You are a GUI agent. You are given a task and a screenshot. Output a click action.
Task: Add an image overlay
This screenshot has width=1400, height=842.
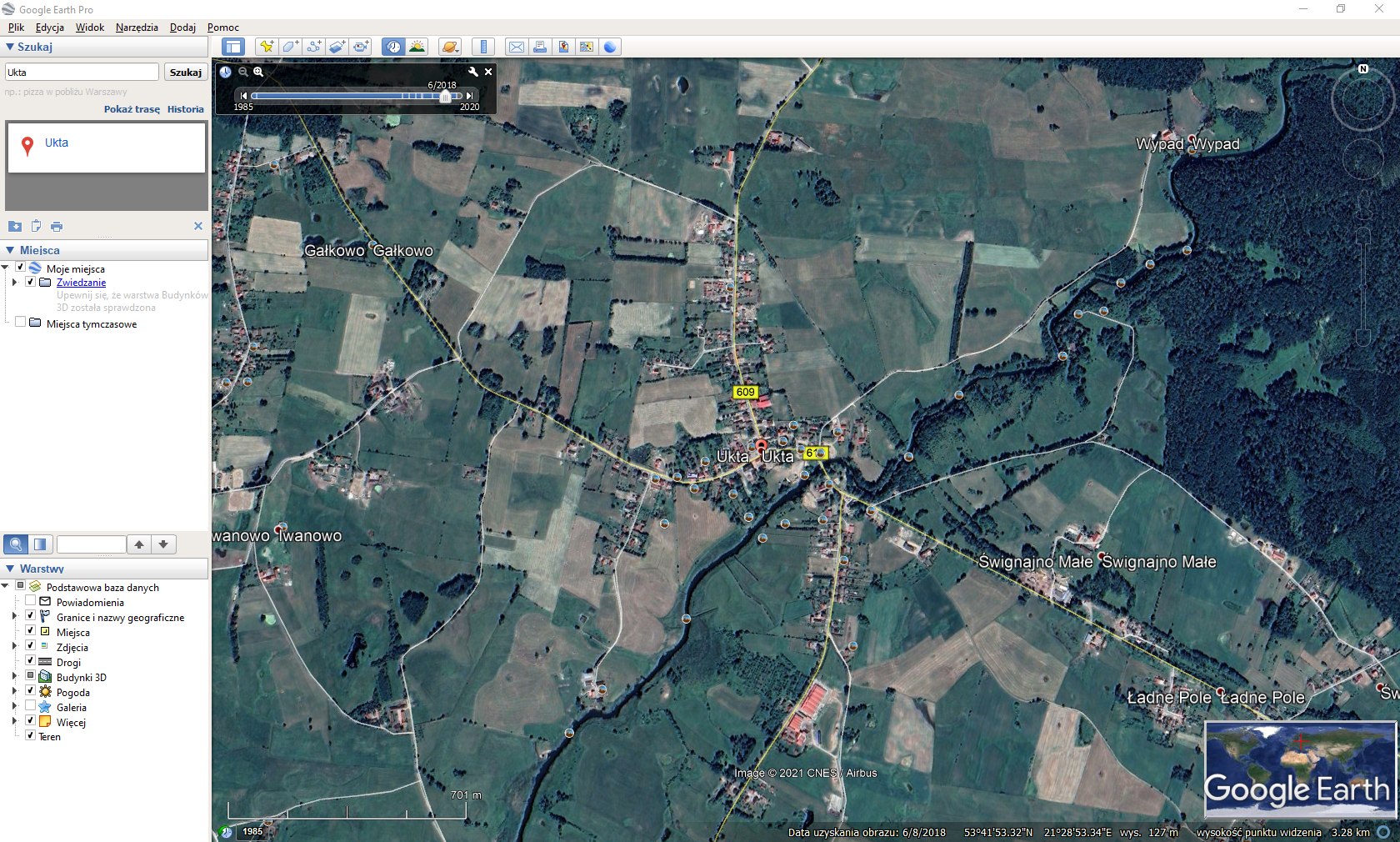click(337, 47)
